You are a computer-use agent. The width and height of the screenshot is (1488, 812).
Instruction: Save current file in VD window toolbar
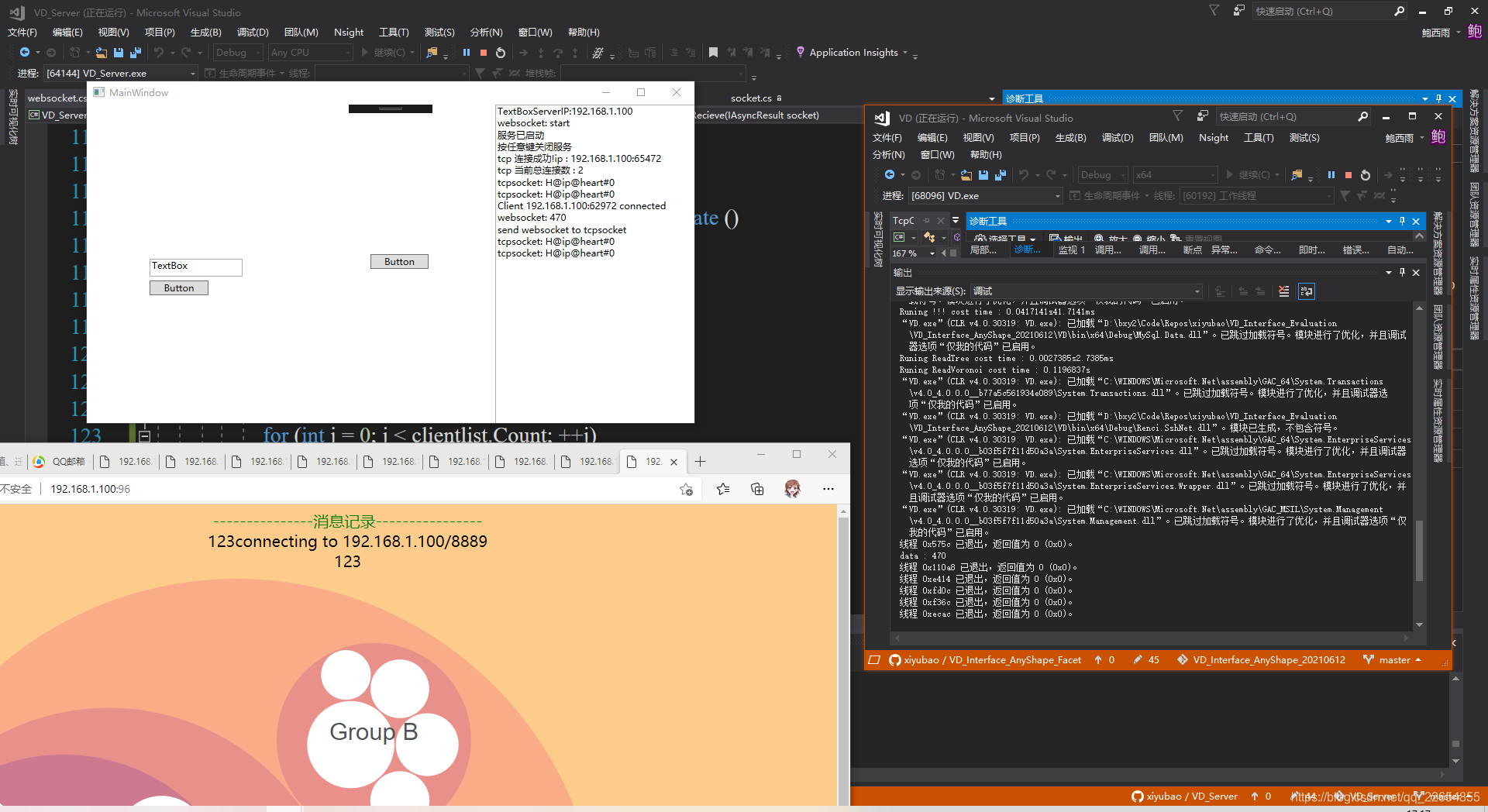[983, 175]
